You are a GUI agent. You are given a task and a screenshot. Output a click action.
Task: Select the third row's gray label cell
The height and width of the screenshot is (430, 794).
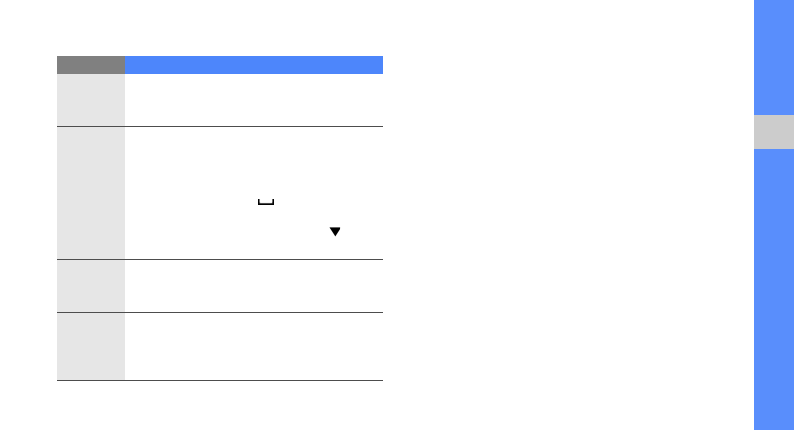[x=91, y=286]
